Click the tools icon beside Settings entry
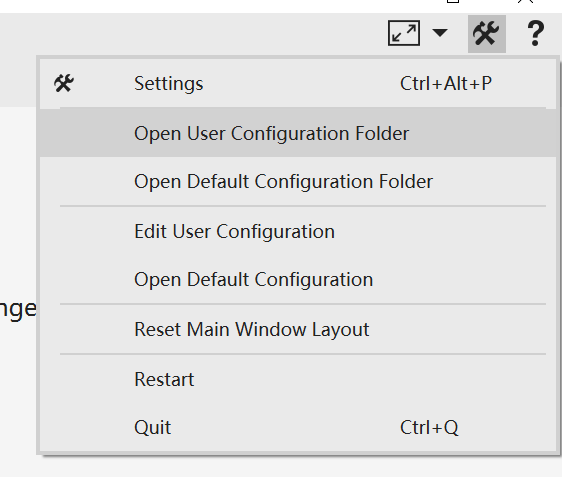 (64, 84)
